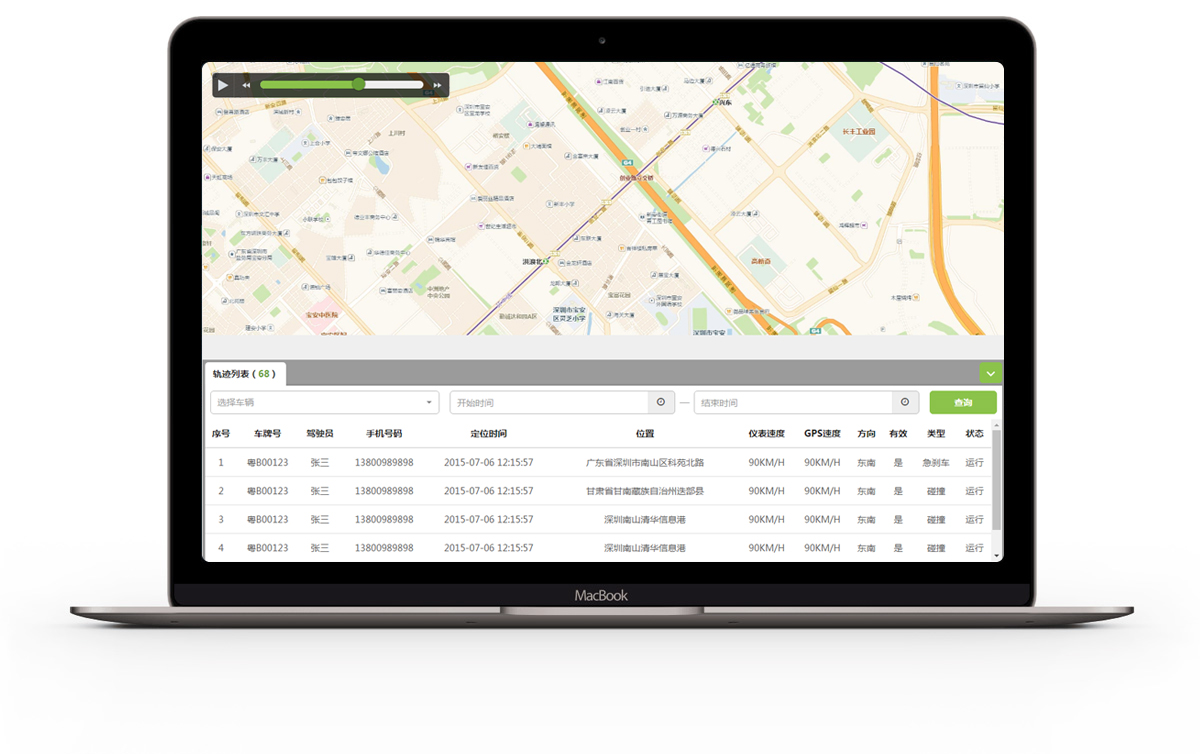Select row 1 with 急刹车 type
This screenshot has height=754, width=1200.
[600, 463]
